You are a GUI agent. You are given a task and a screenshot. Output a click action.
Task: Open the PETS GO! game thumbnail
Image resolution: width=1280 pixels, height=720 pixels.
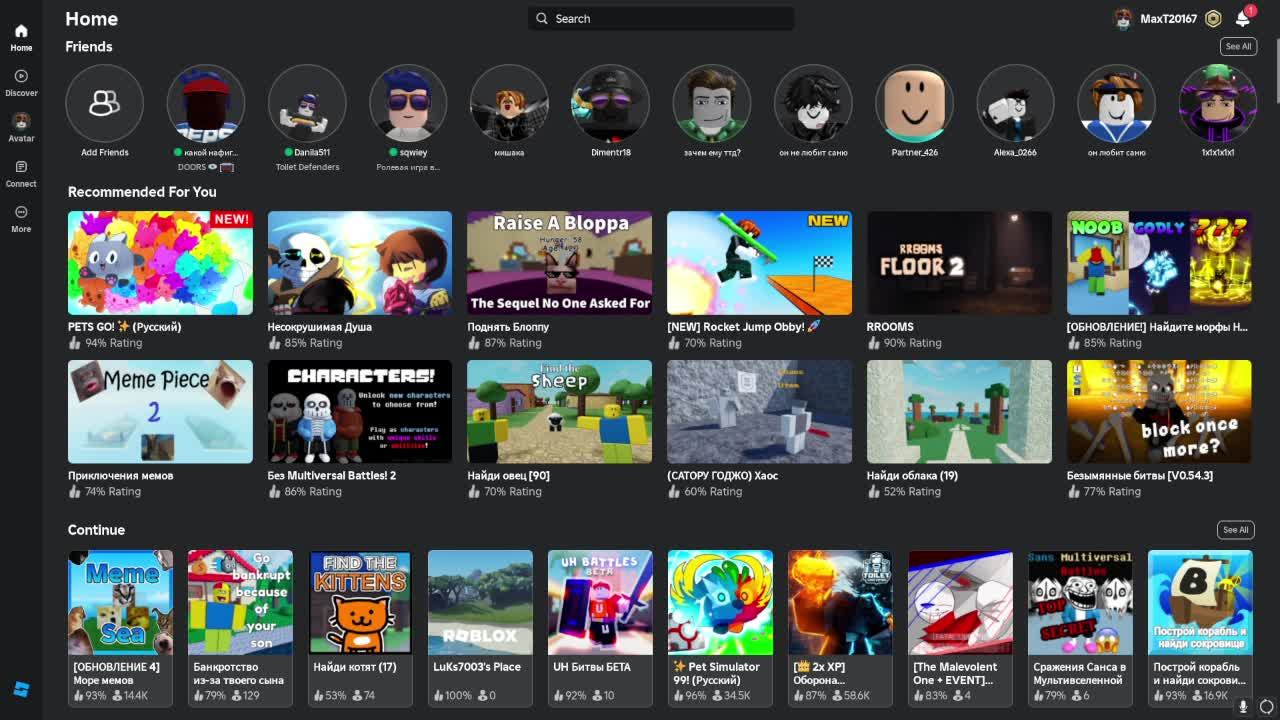160,263
